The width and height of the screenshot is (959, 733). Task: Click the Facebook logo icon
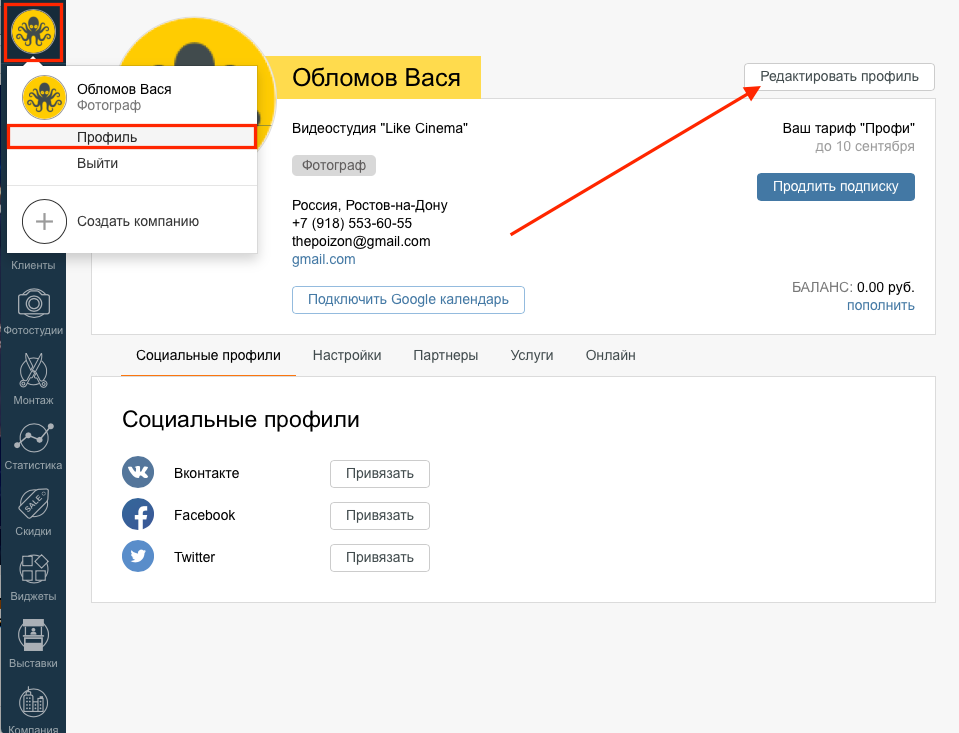(138, 515)
